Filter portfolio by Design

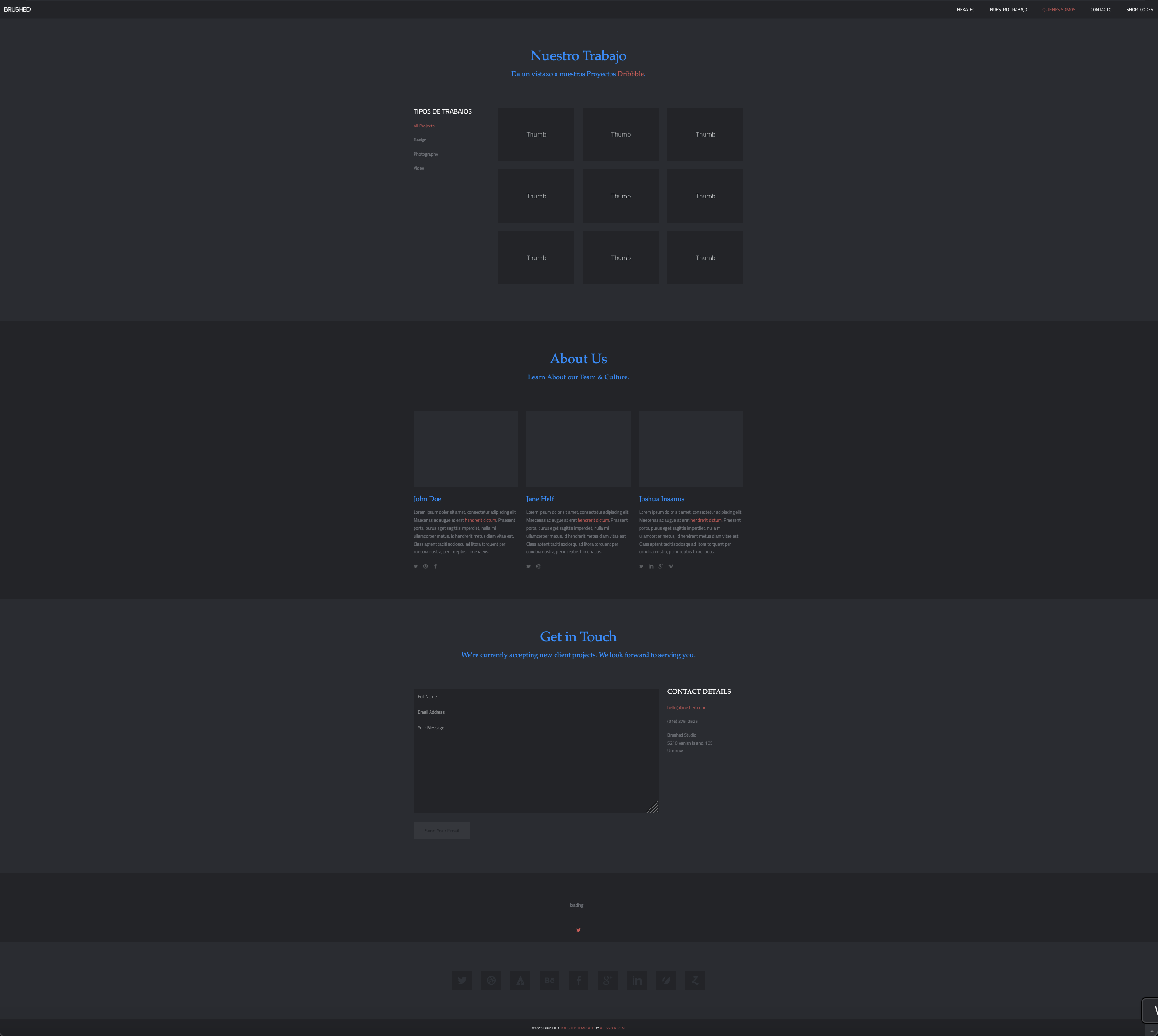420,140
